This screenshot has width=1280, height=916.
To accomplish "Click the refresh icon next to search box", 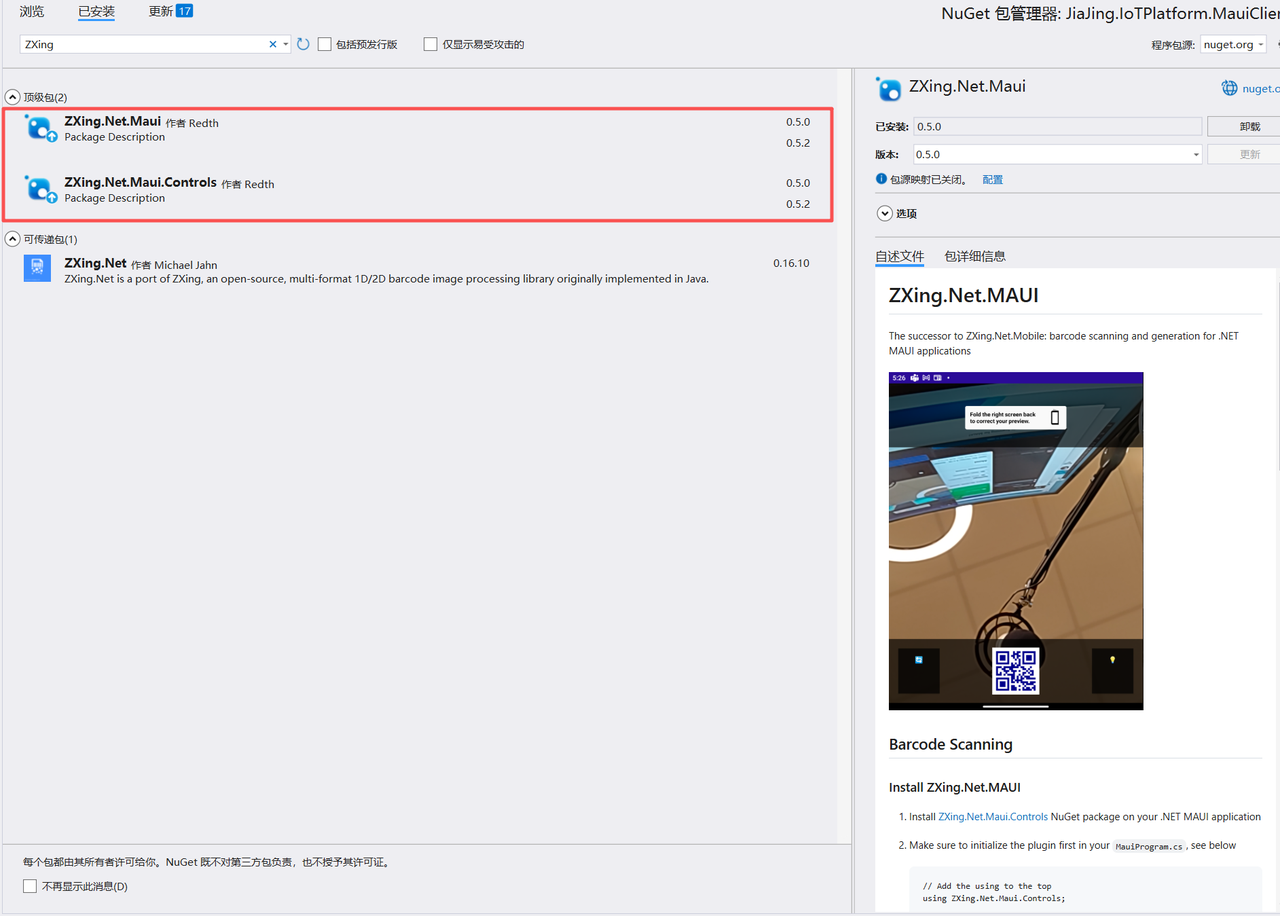I will 303,45.
